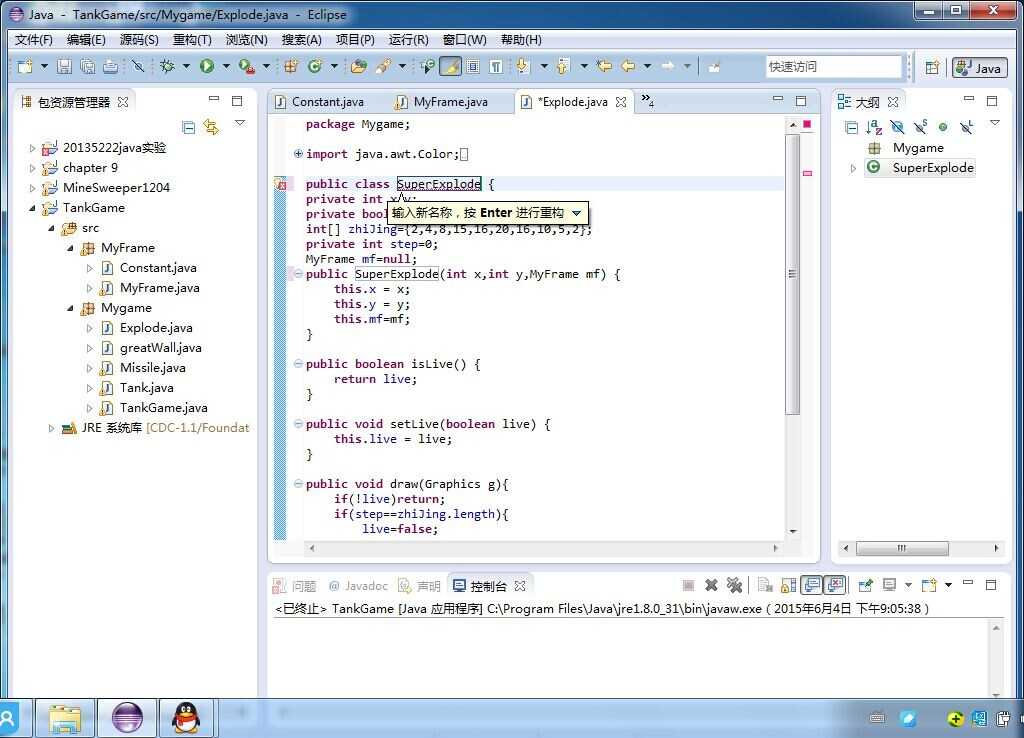Click the Remove Launch icon in console
The image size is (1024, 738).
click(x=711, y=585)
